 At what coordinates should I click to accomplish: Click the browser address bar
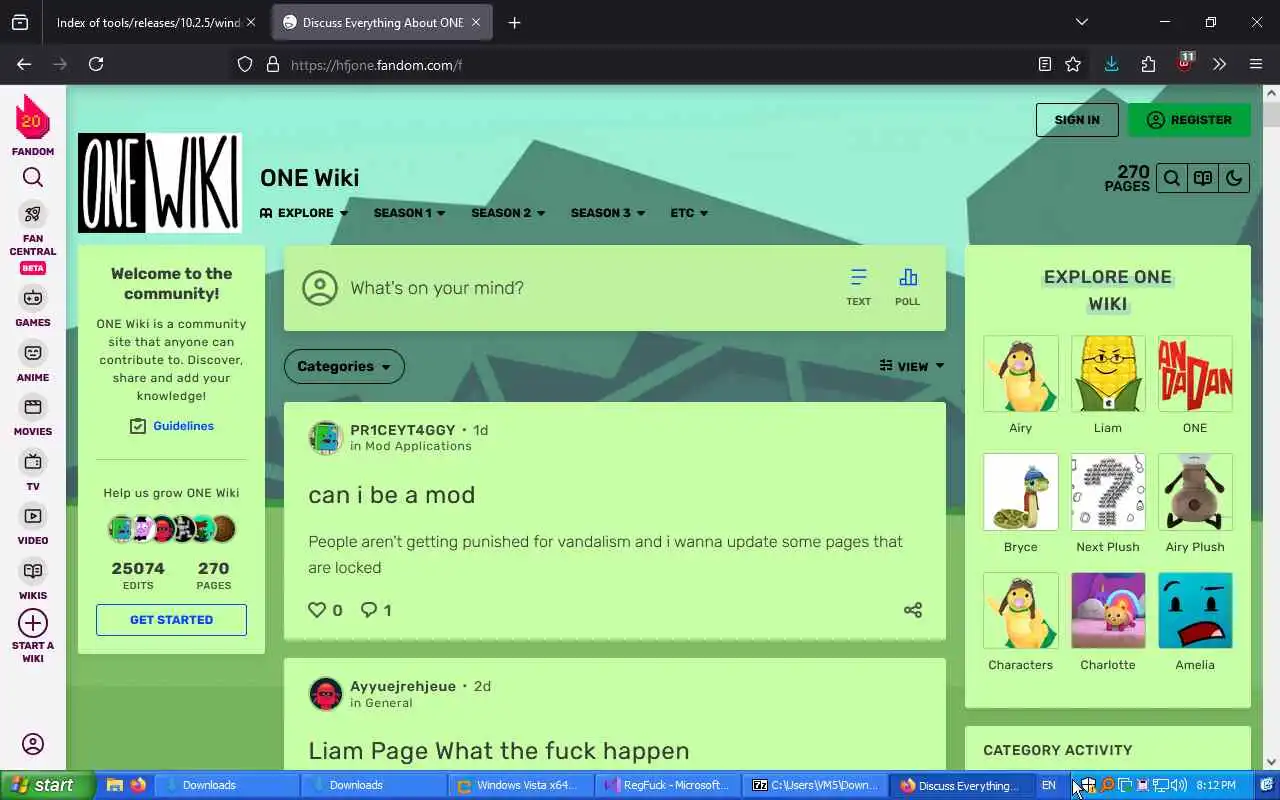[x=640, y=64]
